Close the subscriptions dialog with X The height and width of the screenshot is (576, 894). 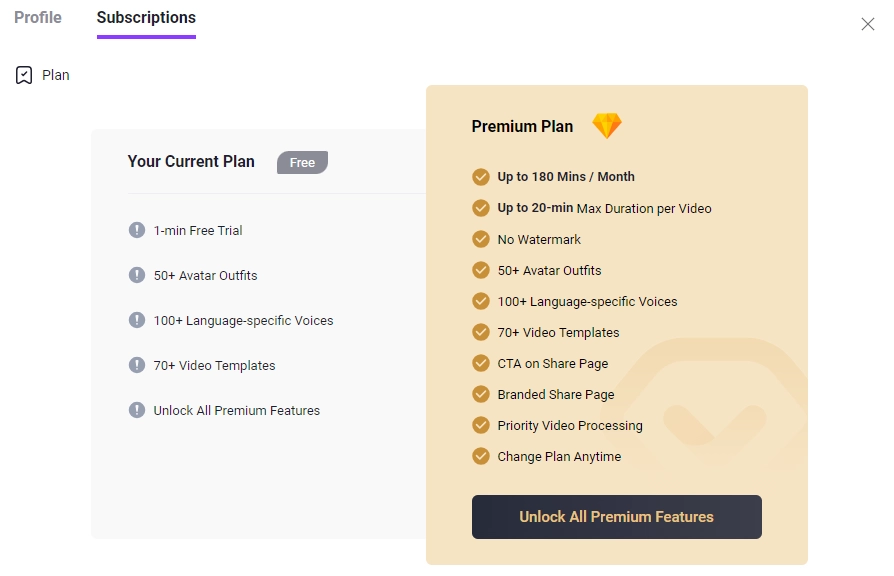click(867, 24)
